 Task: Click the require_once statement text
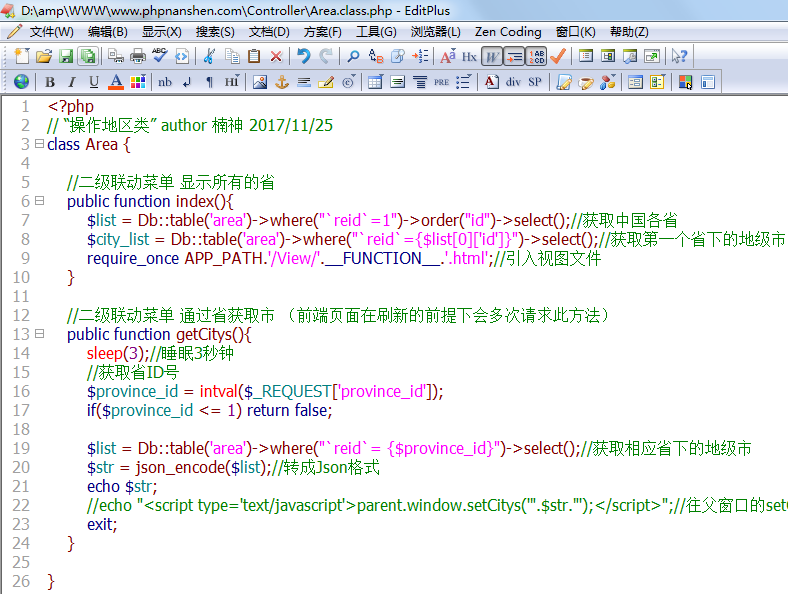(x=288, y=258)
